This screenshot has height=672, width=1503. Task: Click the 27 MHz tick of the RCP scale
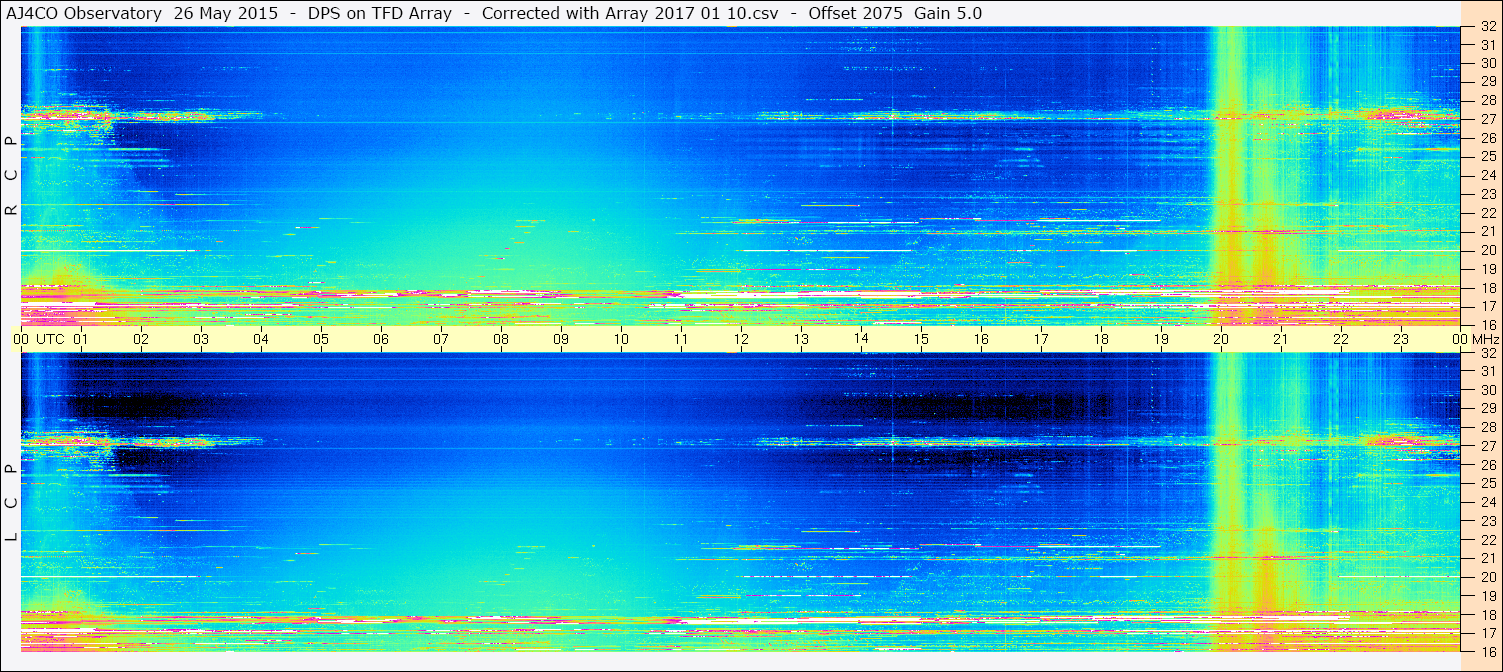pos(1488,119)
